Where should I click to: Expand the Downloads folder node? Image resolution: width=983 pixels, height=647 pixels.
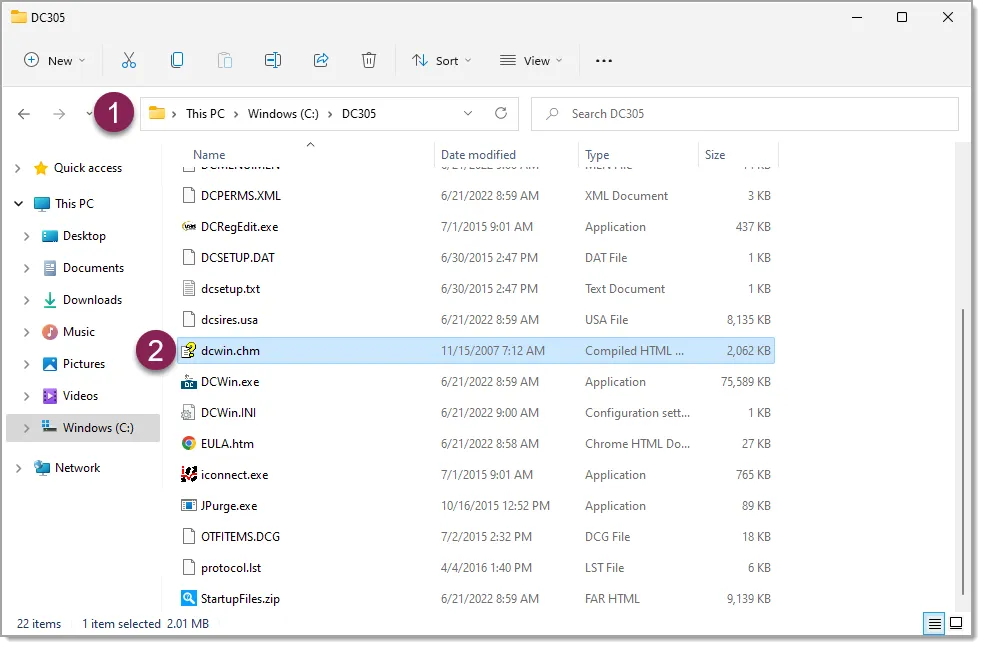26,300
